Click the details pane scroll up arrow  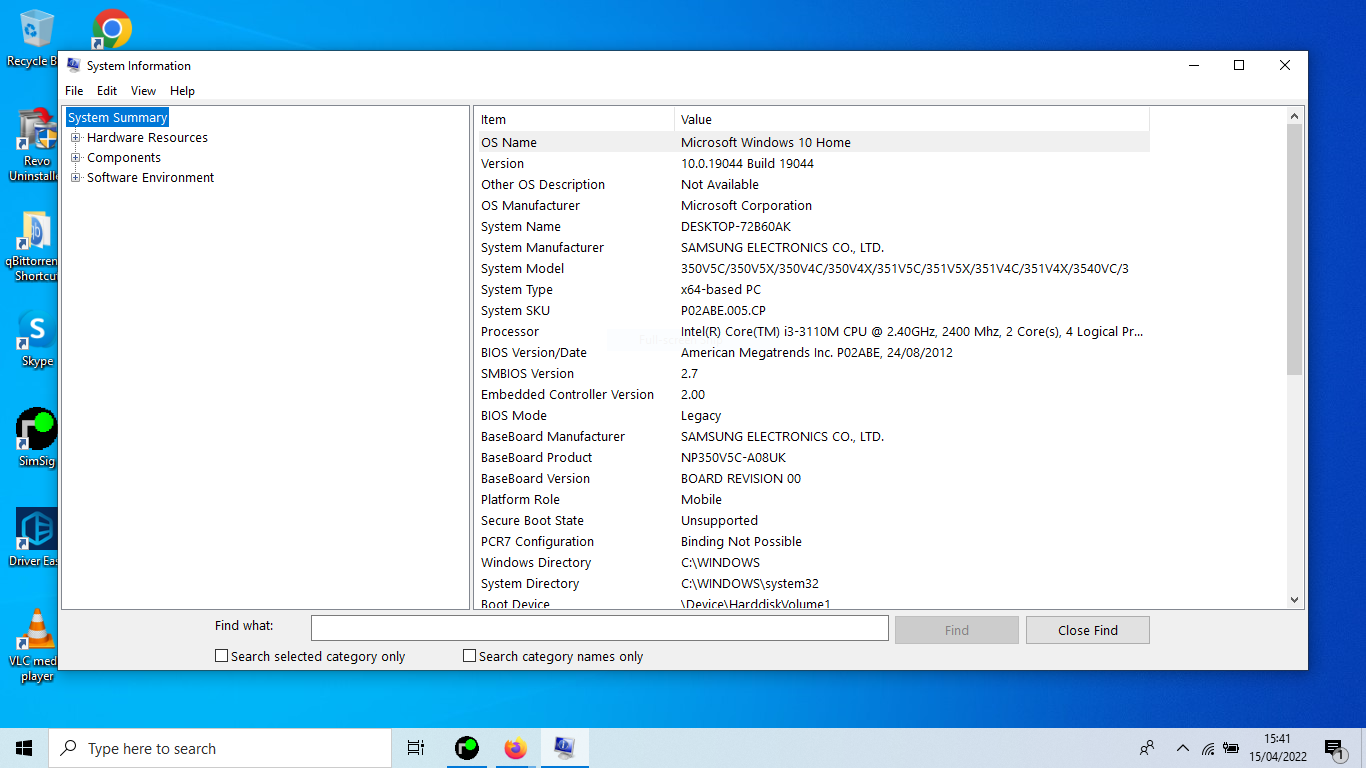[1295, 116]
